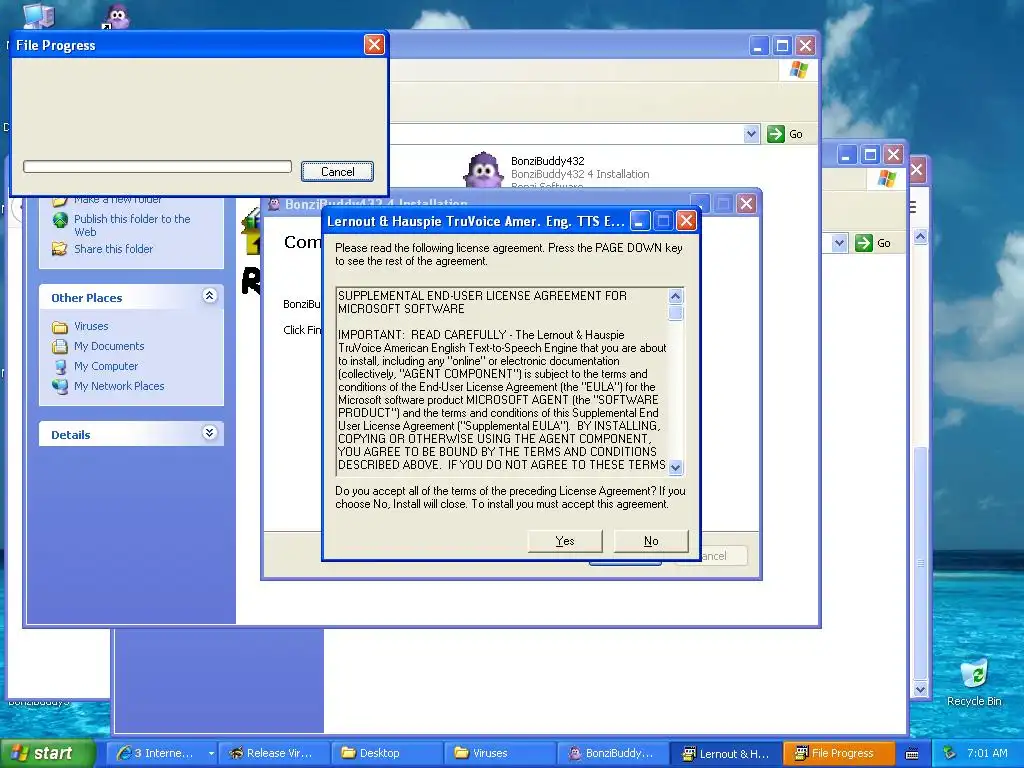The image size is (1024, 768).
Task: Minimize the Viruses Explorer window
Action: pos(758,46)
